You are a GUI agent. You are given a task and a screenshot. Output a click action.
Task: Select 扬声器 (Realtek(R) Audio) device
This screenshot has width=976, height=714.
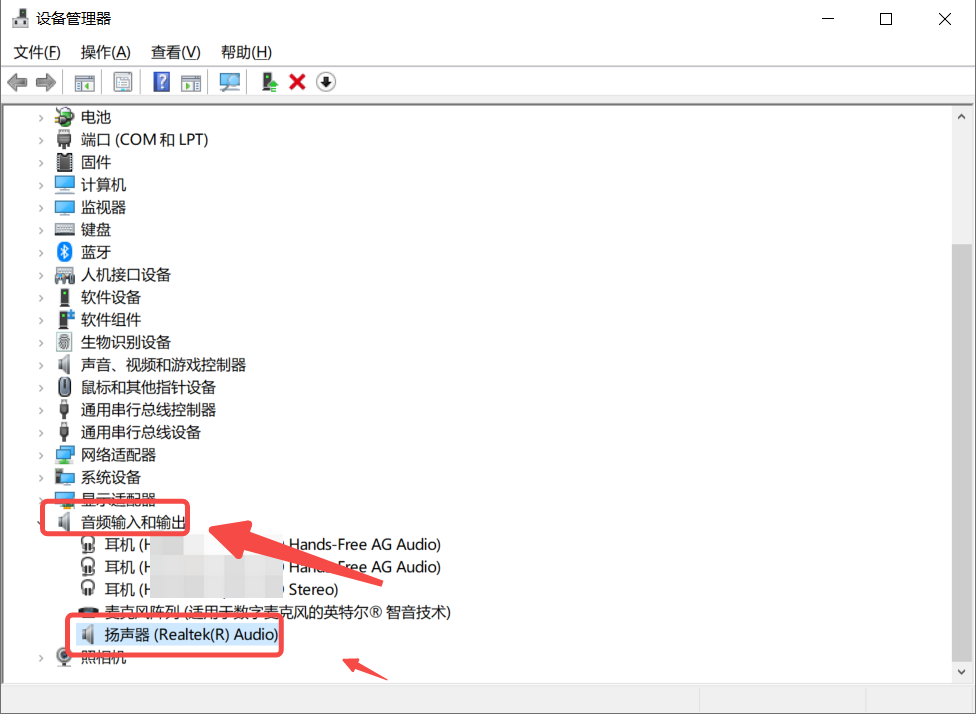coord(190,634)
